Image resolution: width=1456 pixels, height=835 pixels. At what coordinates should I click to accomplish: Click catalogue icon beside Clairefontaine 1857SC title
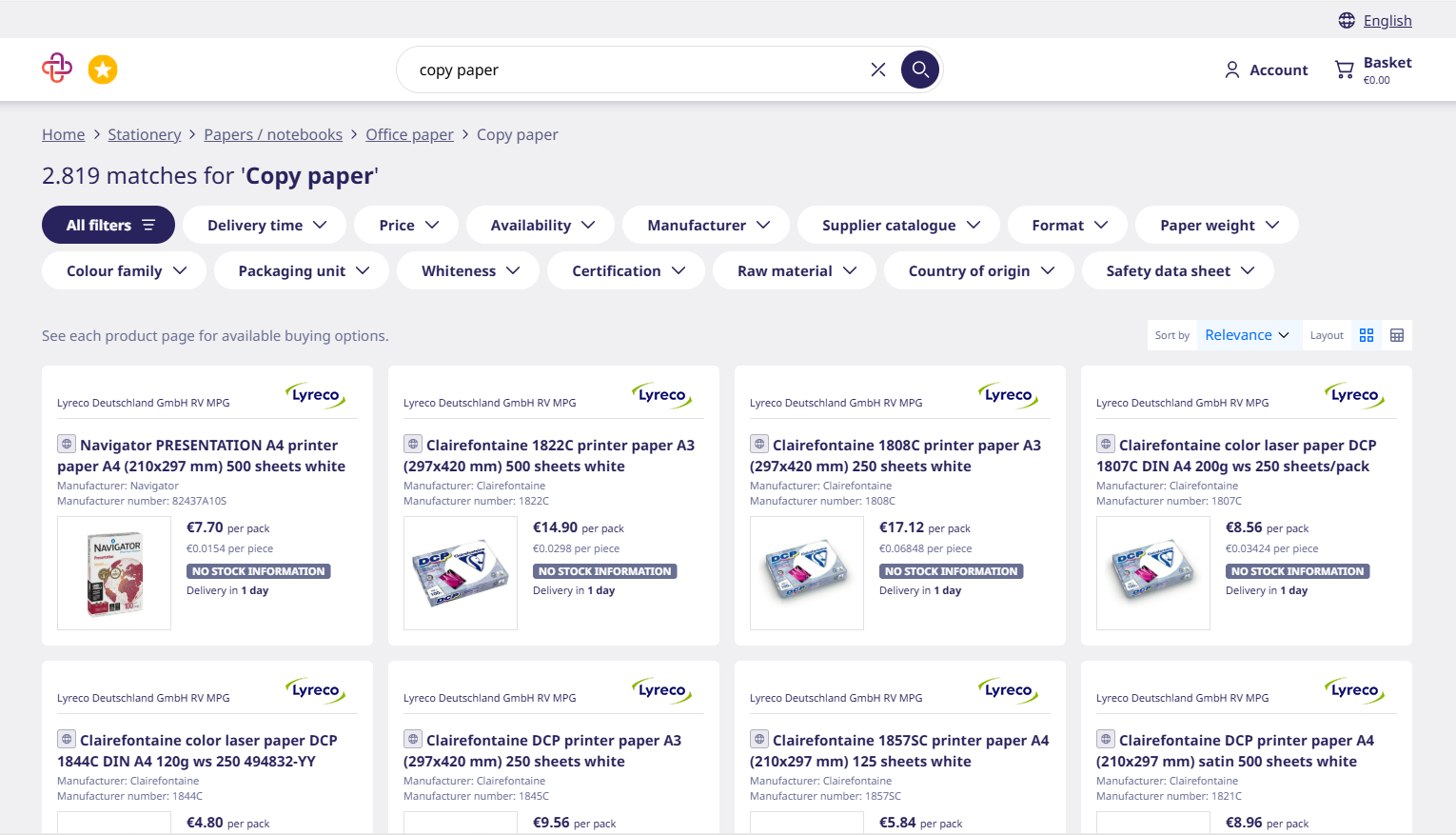[x=759, y=739]
